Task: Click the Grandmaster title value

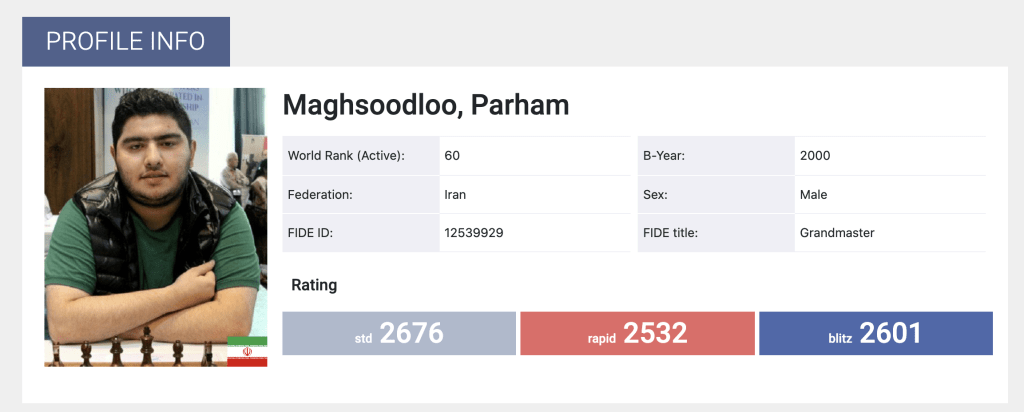Action: [x=837, y=233]
